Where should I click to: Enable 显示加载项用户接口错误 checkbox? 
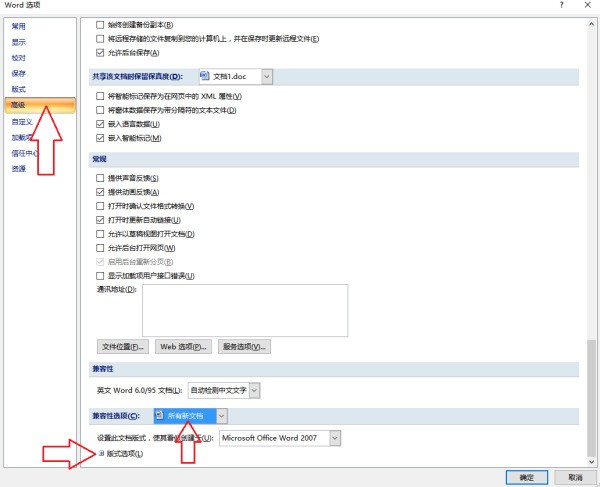pos(100,275)
